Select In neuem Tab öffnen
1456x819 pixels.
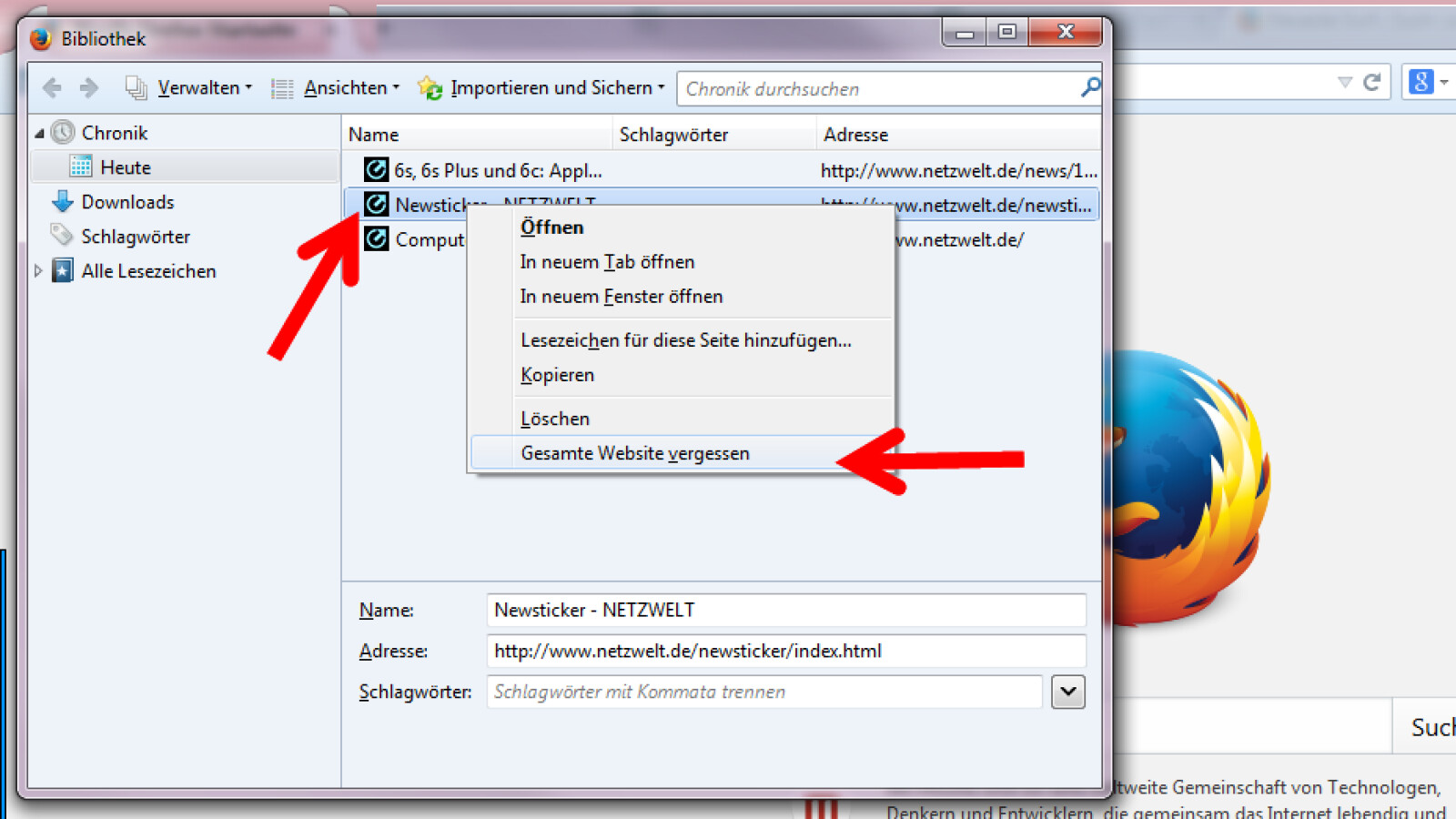pyautogui.click(x=607, y=262)
